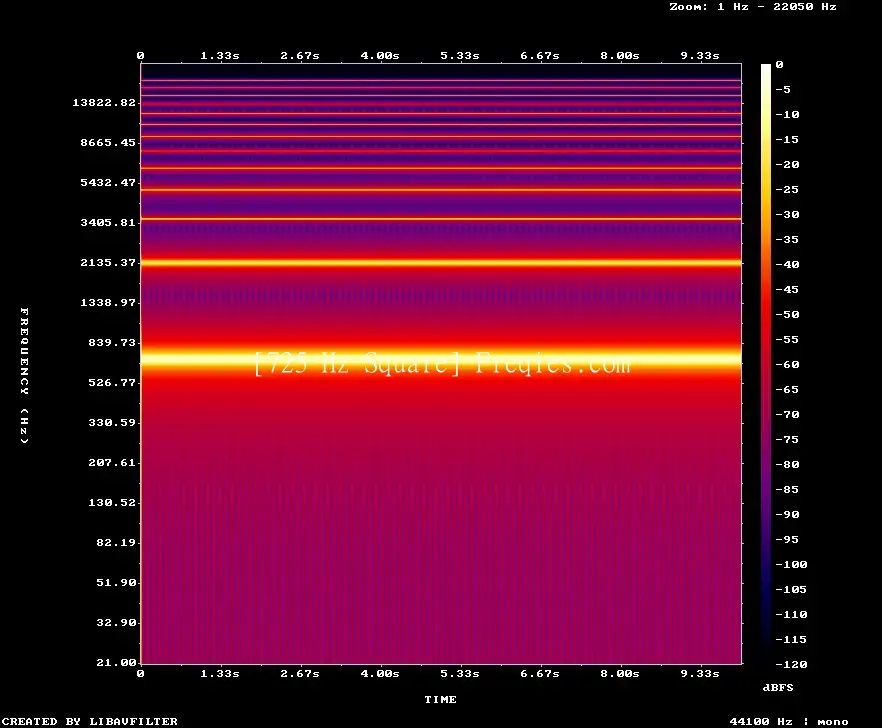Click the -90 dBFS colorbar label
Screen dimensions: 882x728
tap(787, 514)
